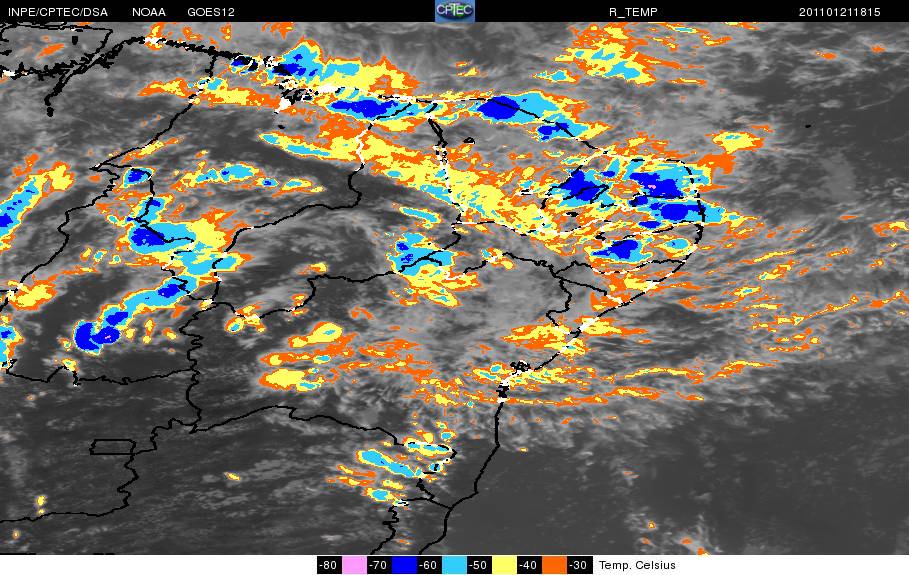Click the -80 legend value
909x575 pixels.
click(329, 565)
